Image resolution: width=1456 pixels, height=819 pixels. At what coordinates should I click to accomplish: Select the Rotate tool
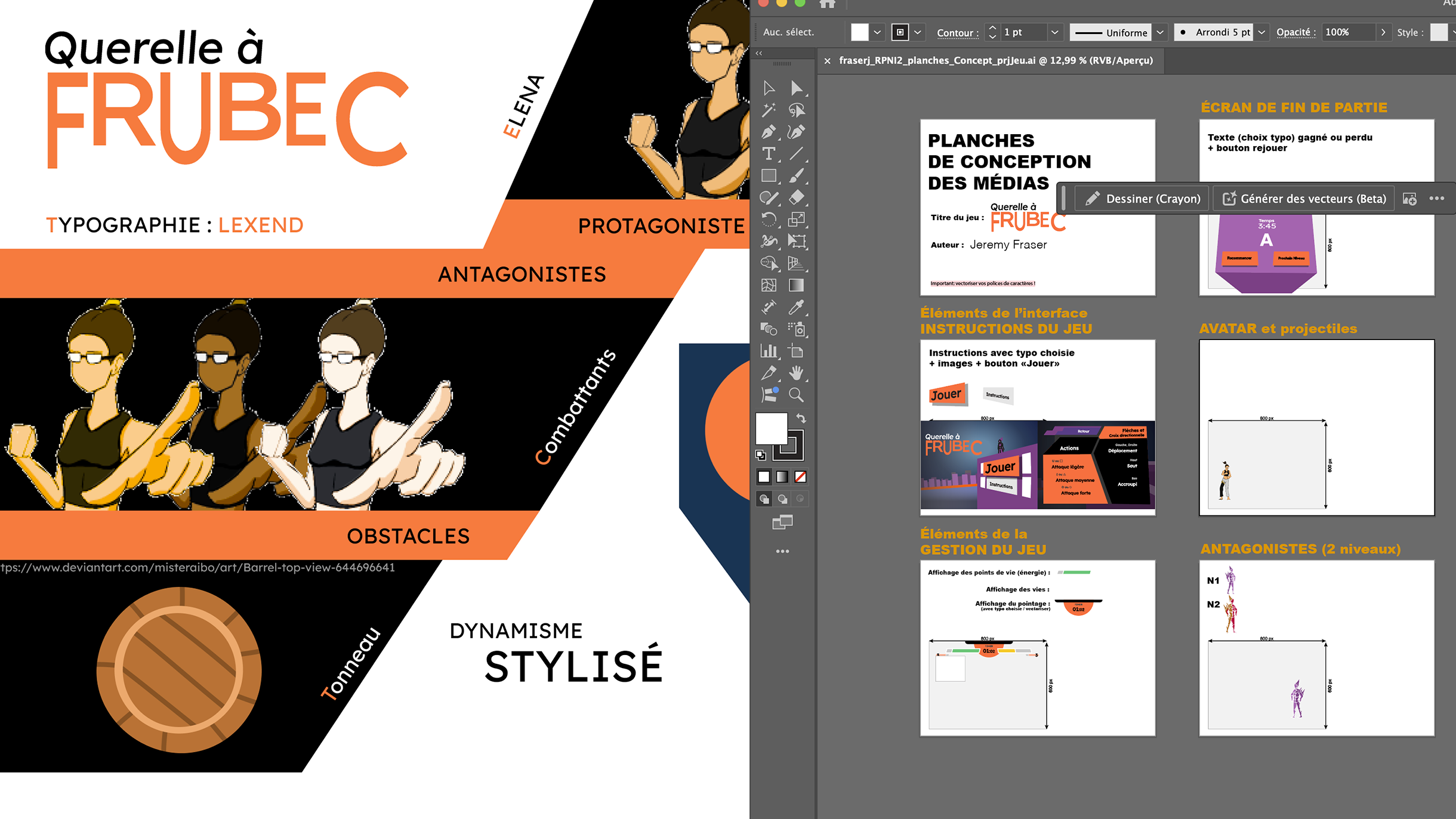[769, 220]
